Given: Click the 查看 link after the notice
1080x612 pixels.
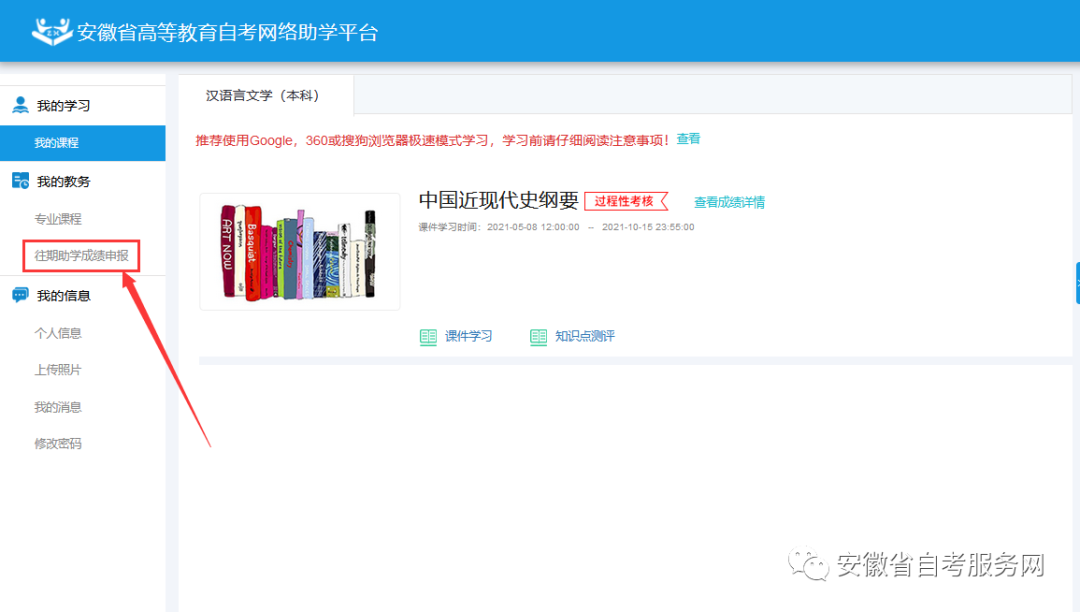Looking at the screenshot, I should (x=688, y=139).
